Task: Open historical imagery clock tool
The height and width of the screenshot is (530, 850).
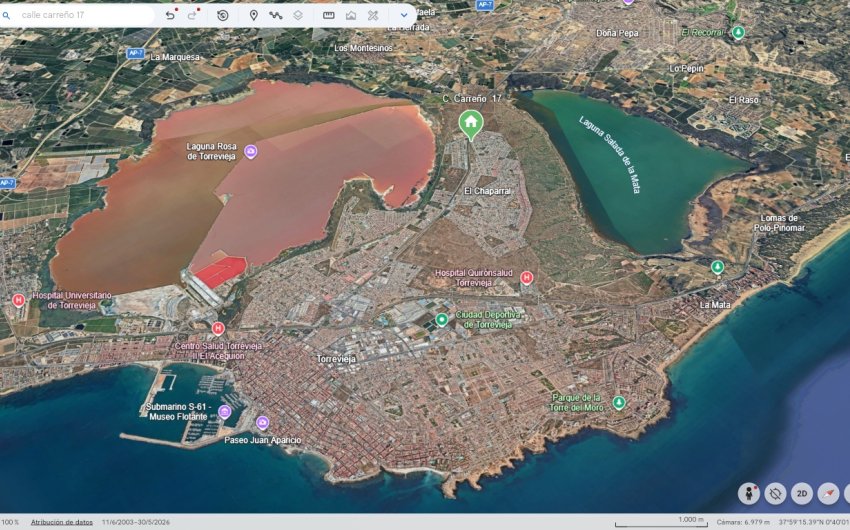Action: (x=222, y=15)
